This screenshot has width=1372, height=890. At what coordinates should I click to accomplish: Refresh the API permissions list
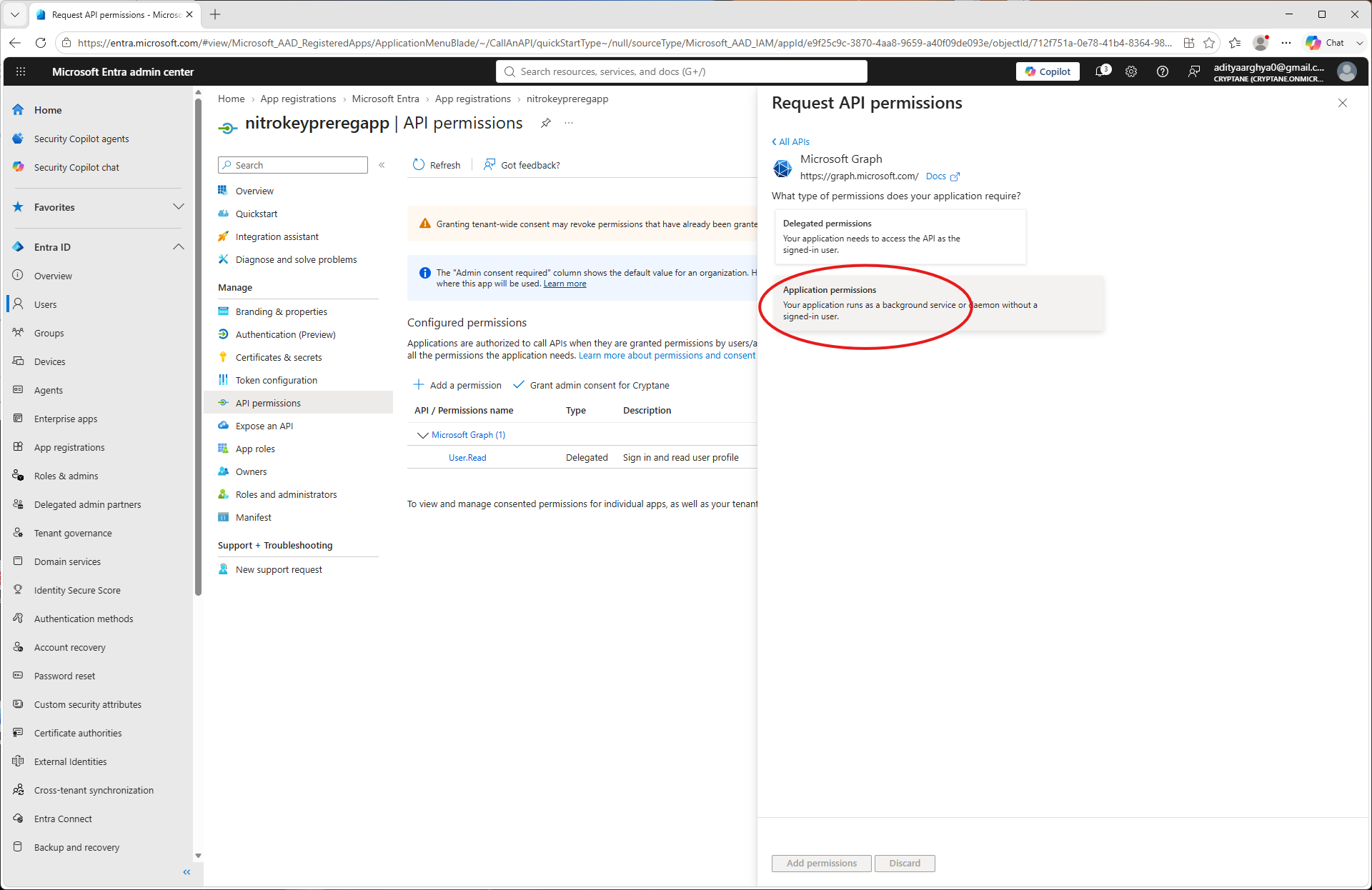point(437,165)
